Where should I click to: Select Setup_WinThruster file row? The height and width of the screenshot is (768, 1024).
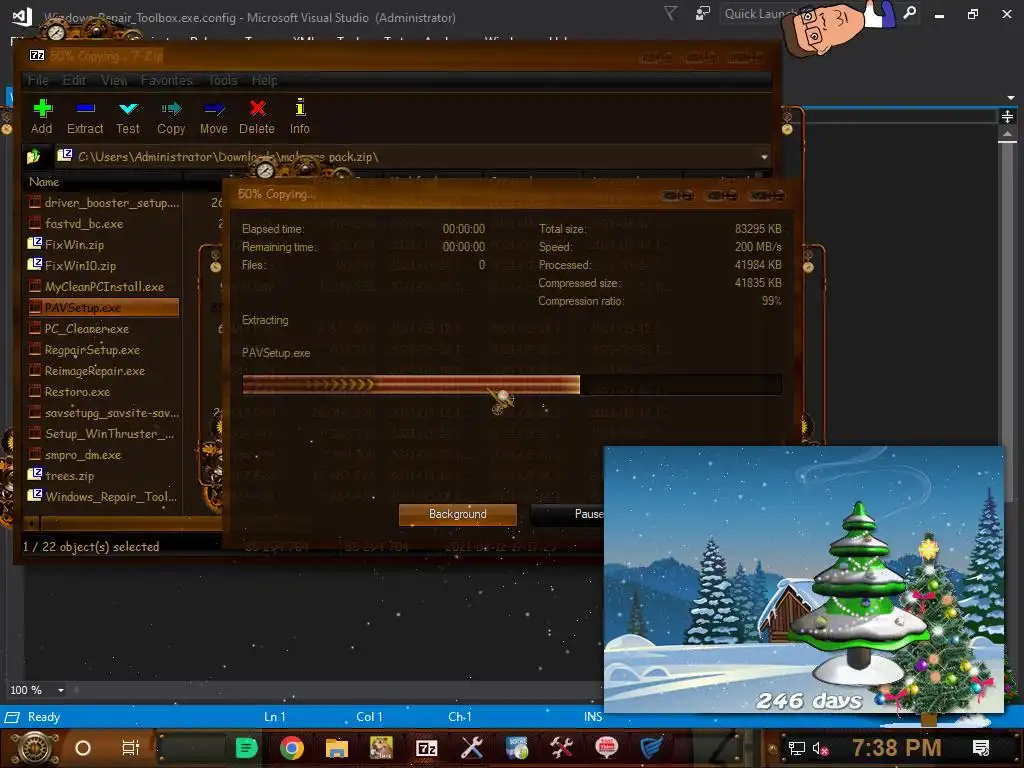pos(103,434)
